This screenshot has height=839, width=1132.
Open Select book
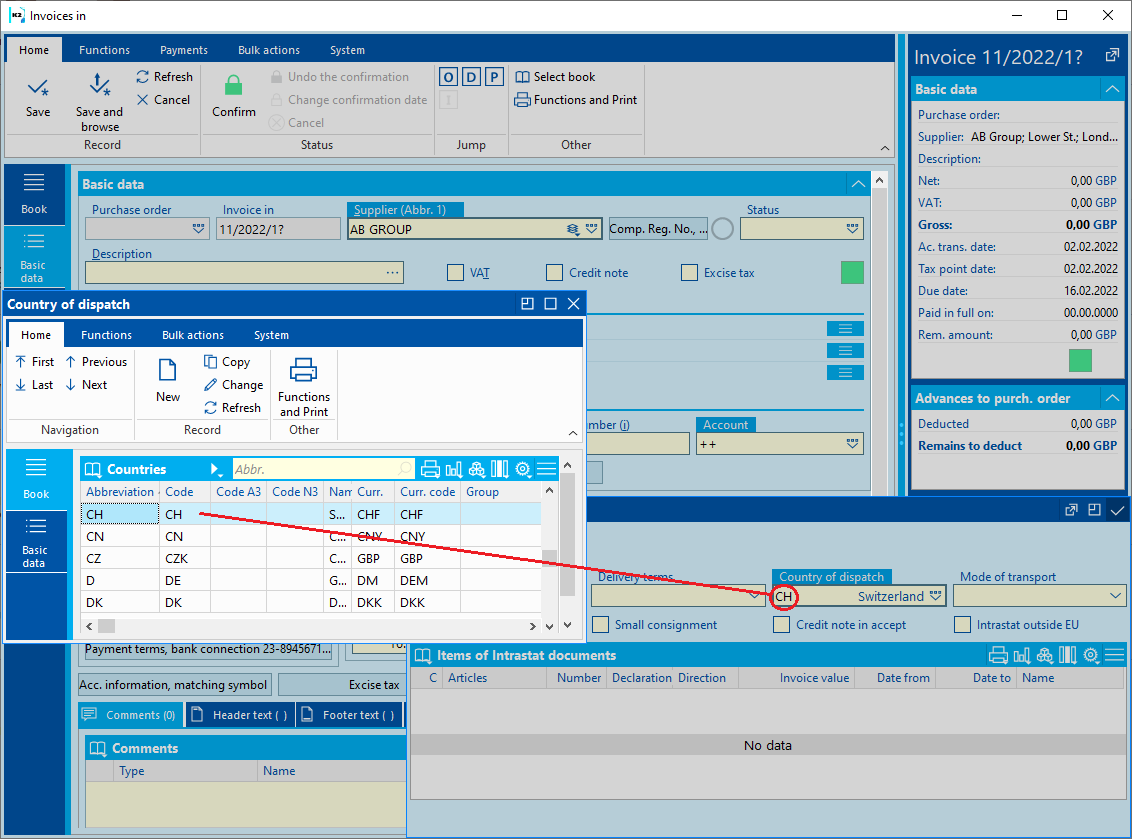tap(555, 77)
